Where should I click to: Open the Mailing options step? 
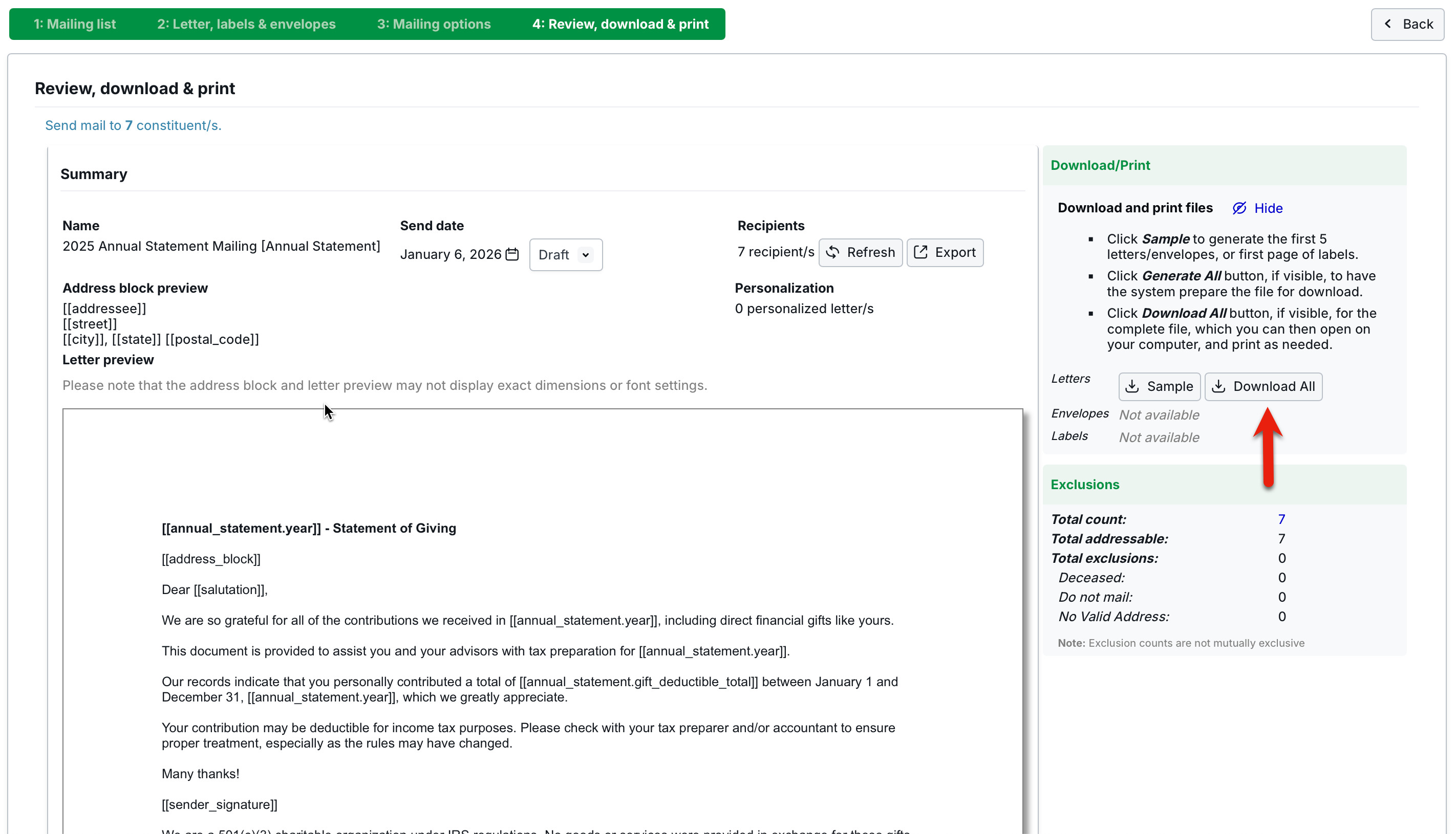pyautogui.click(x=434, y=24)
